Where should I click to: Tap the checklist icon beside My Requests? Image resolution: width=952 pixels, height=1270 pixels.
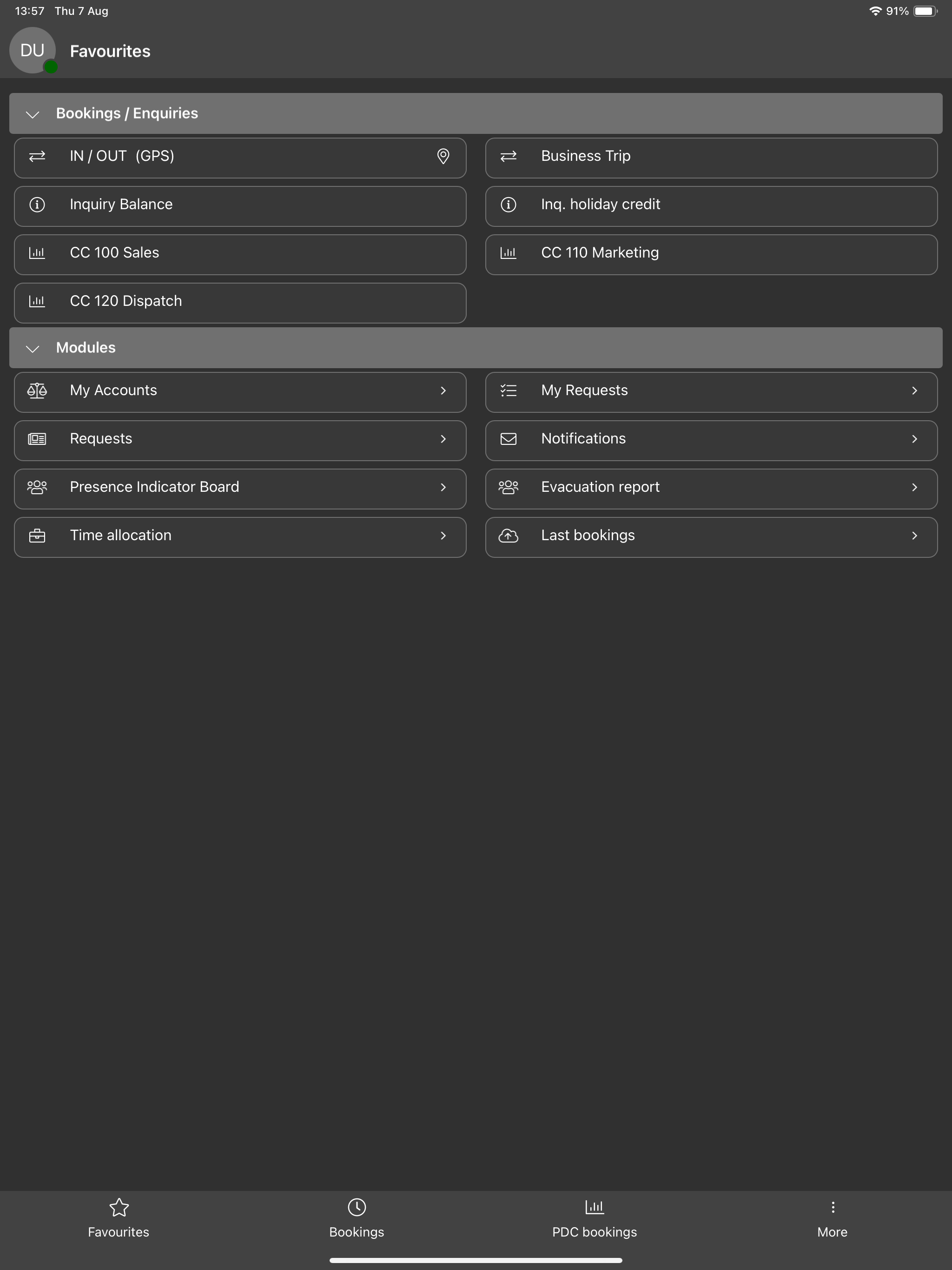[x=508, y=390]
